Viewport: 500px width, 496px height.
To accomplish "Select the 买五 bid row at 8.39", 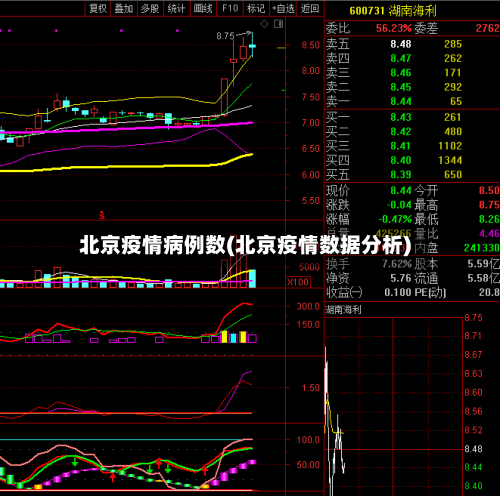I will tap(412, 175).
